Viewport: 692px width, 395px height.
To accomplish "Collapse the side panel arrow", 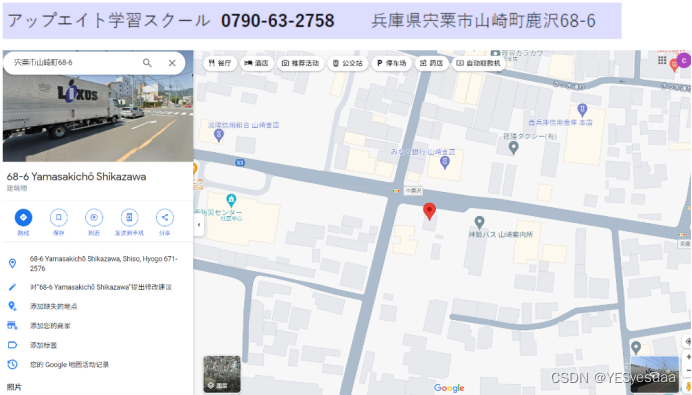I will point(199,225).
